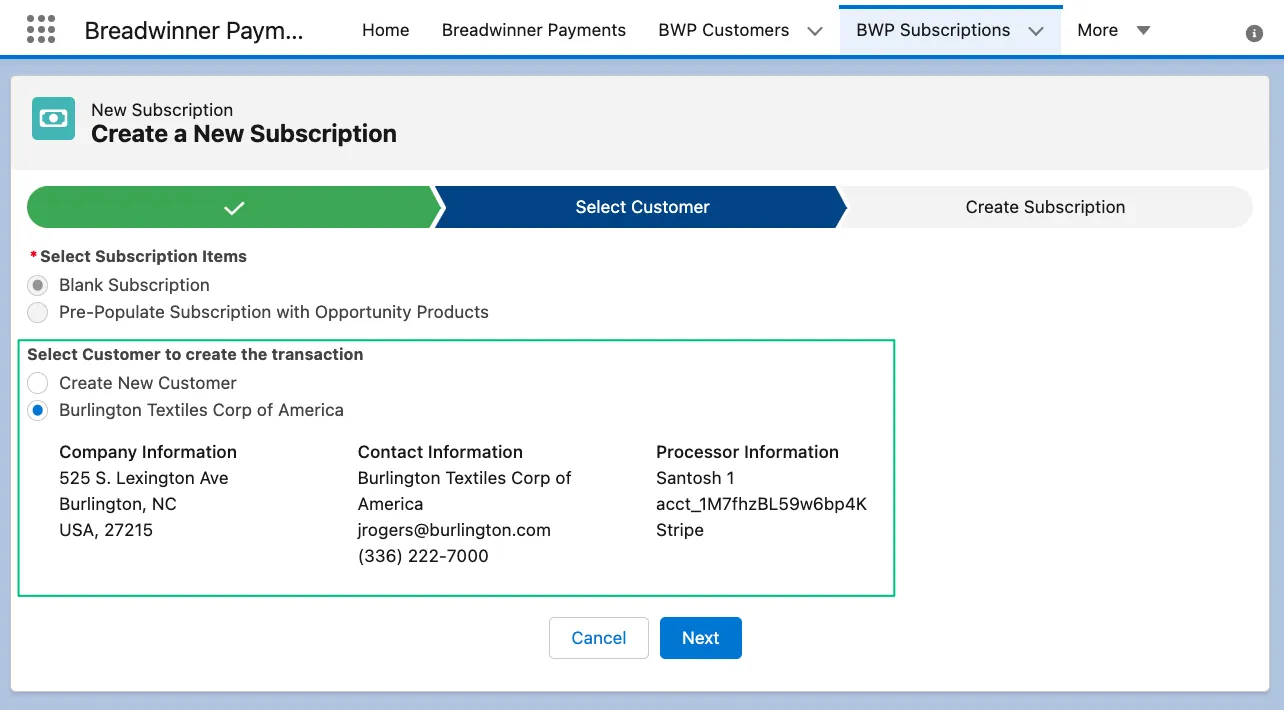Viewport: 1284px width, 710px height.
Task: Click the Breadwinner Paym... app name
Action: pyautogui.click(x=194, y=31)
